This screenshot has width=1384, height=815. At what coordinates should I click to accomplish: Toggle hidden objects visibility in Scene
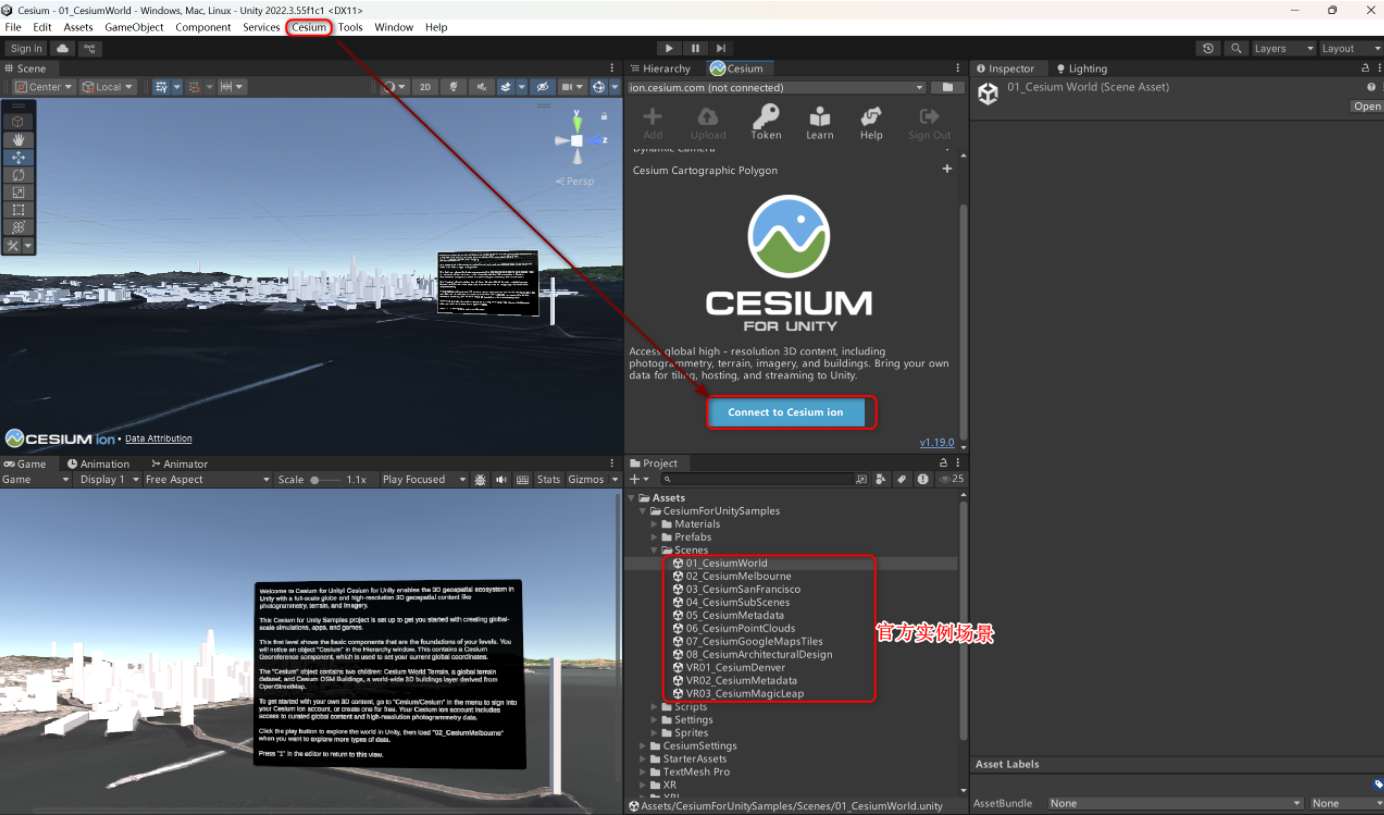click(x=541, y=87)
